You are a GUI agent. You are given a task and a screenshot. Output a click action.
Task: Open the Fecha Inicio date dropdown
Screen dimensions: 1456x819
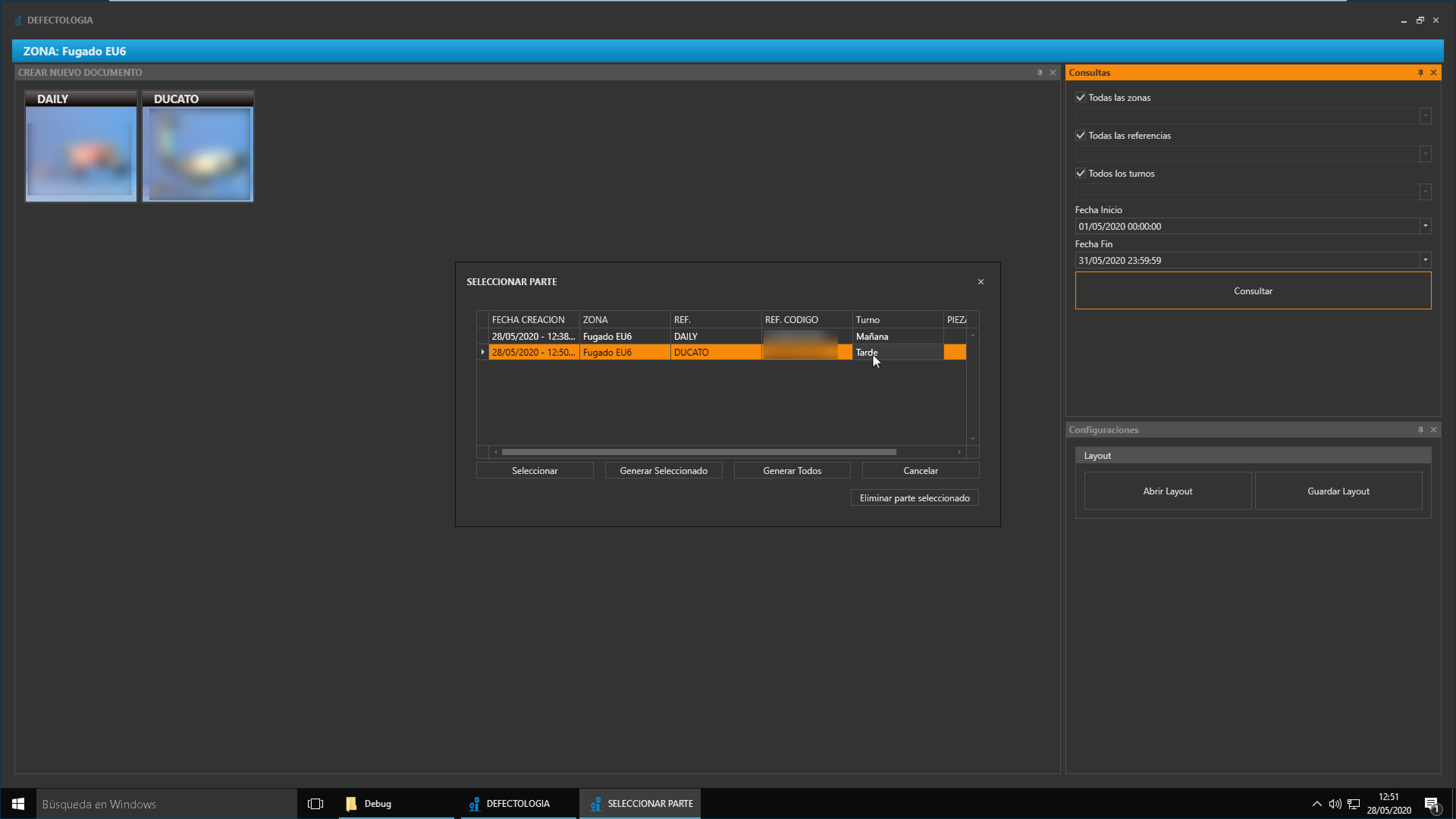[1425, 226]
